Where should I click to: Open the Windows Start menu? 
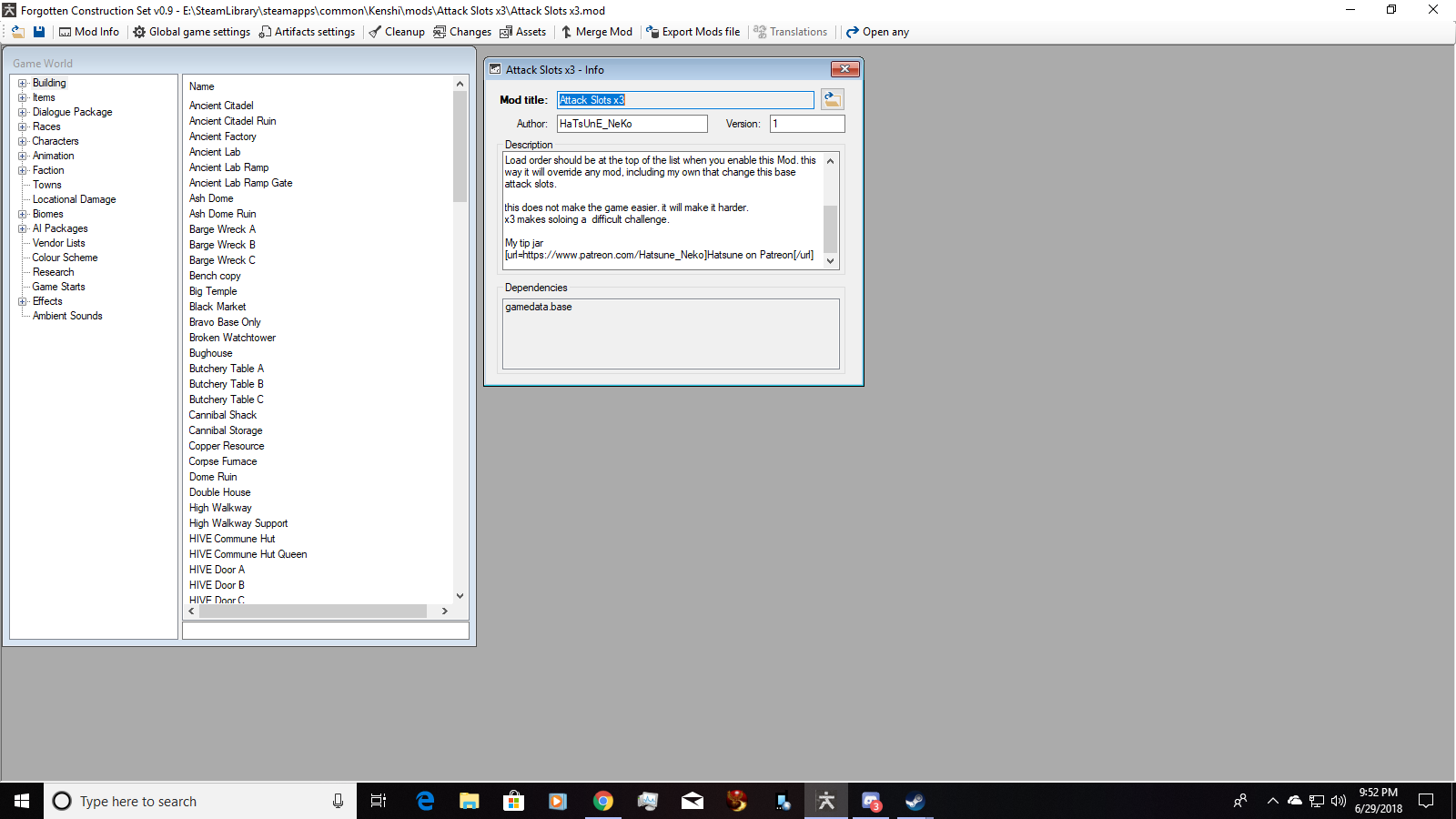(22, 801)
